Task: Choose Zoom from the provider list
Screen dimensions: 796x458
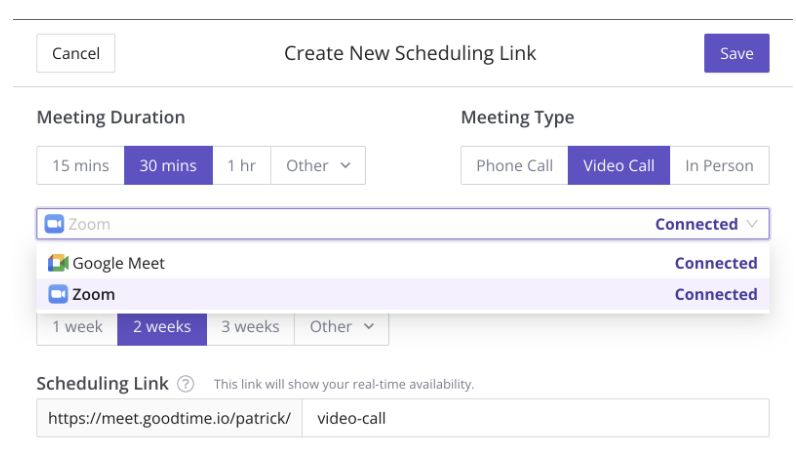Action: (403, 295)
